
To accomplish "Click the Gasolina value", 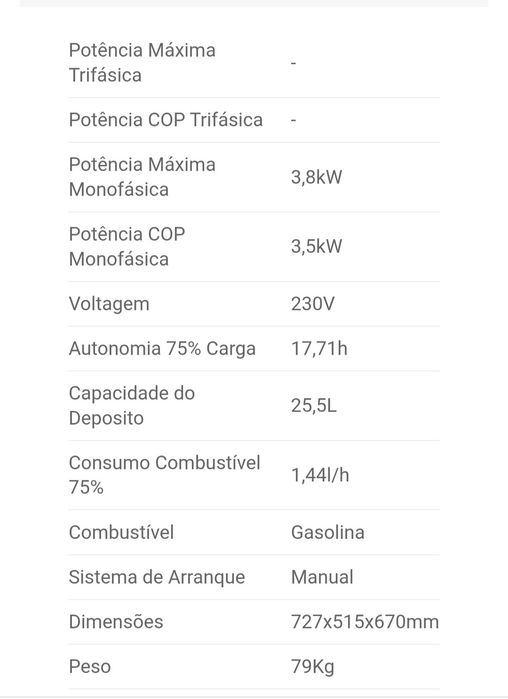I will pos(328,533).
